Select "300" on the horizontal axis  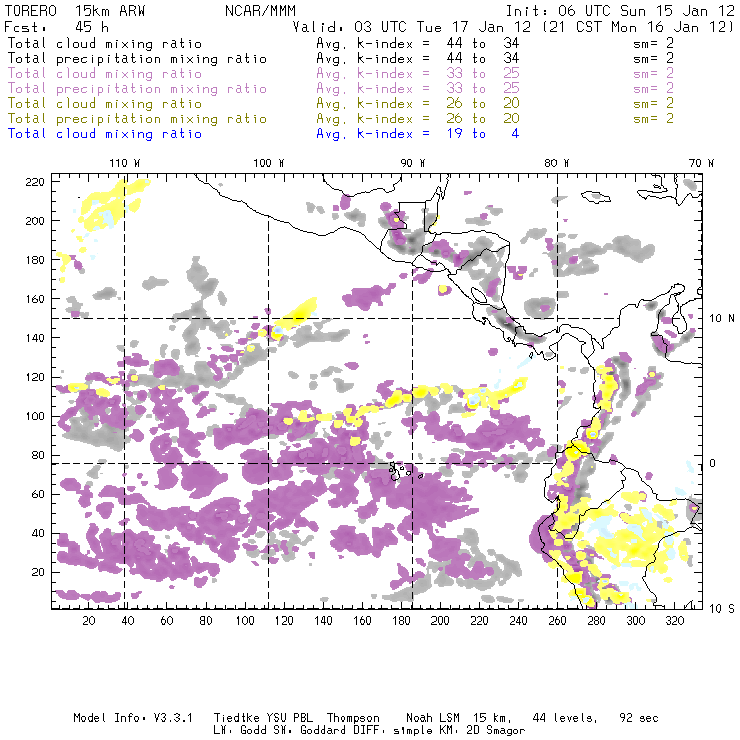coord(636,621)
